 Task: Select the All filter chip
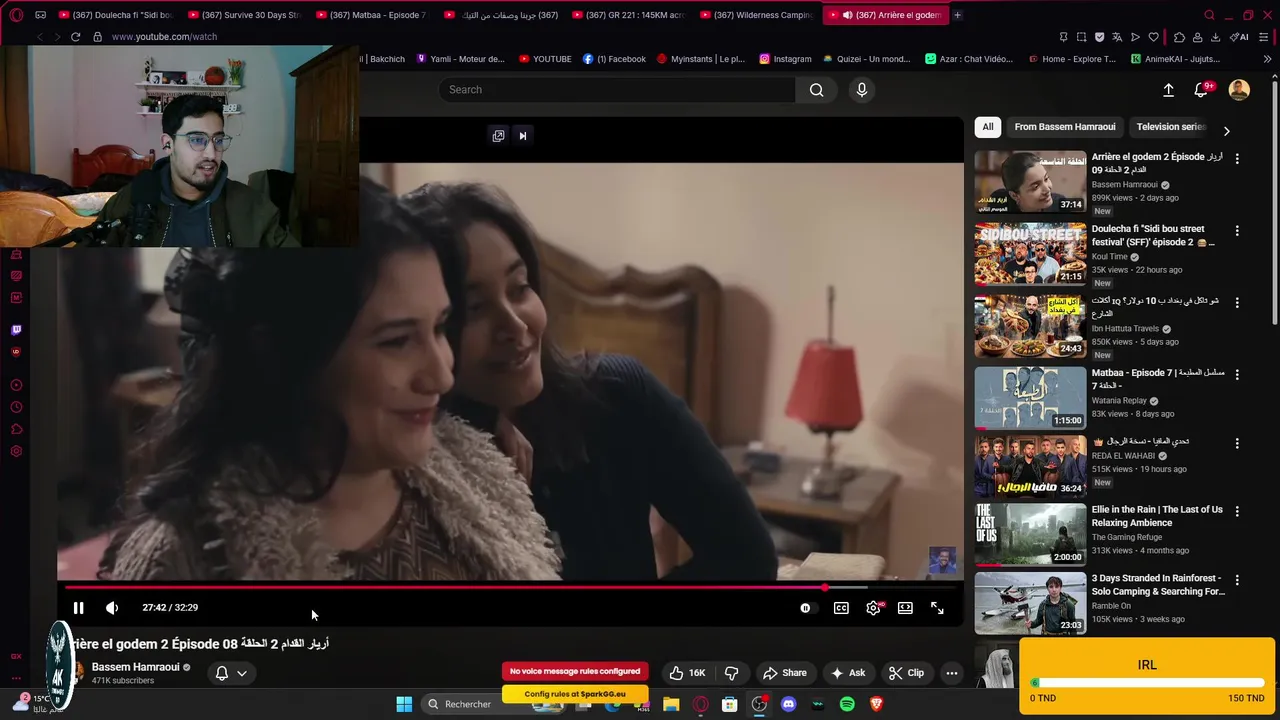click(988, 127)
